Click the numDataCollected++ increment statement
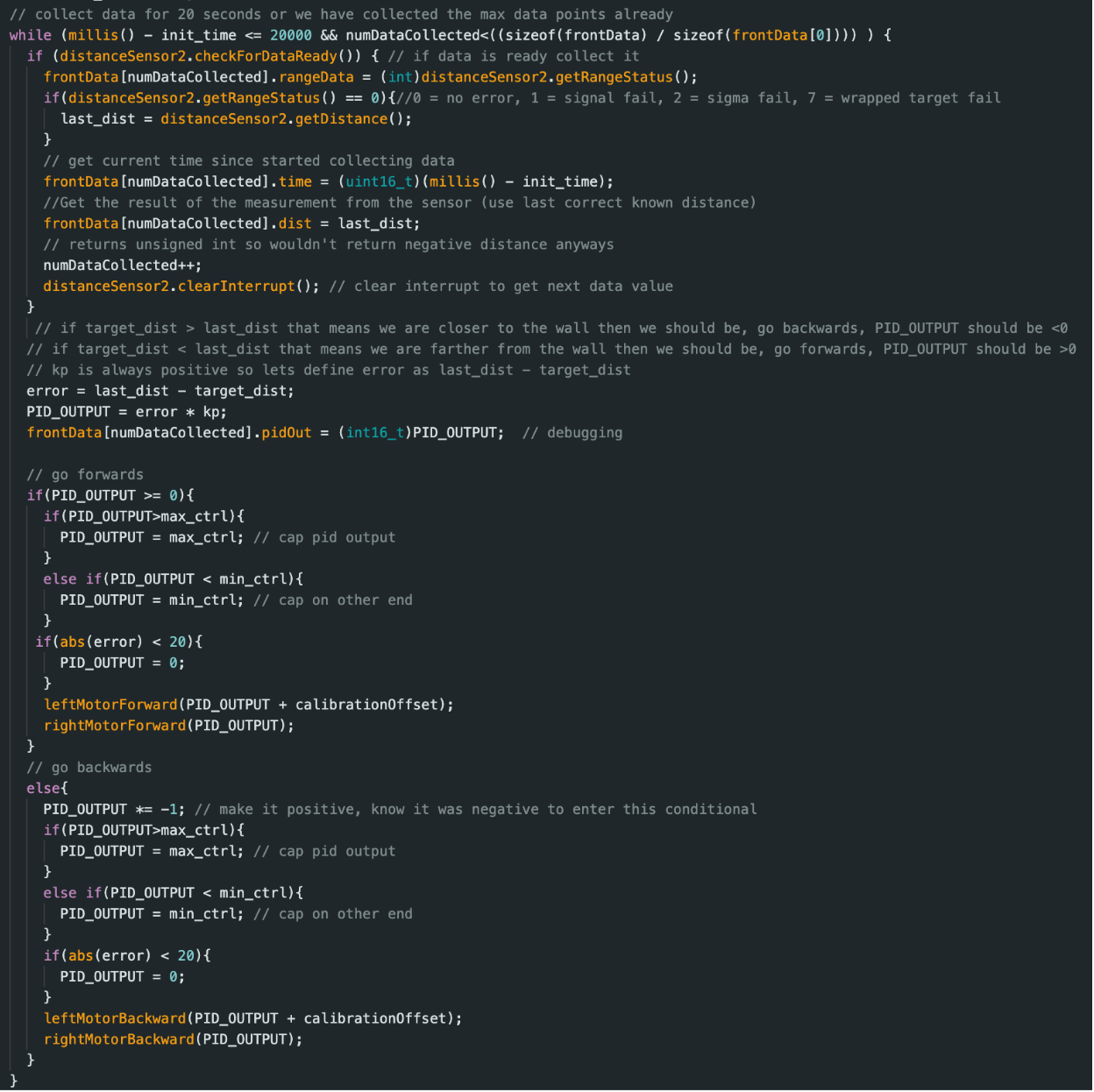This screenshot has height=1092, width=1094. (122, 266)
